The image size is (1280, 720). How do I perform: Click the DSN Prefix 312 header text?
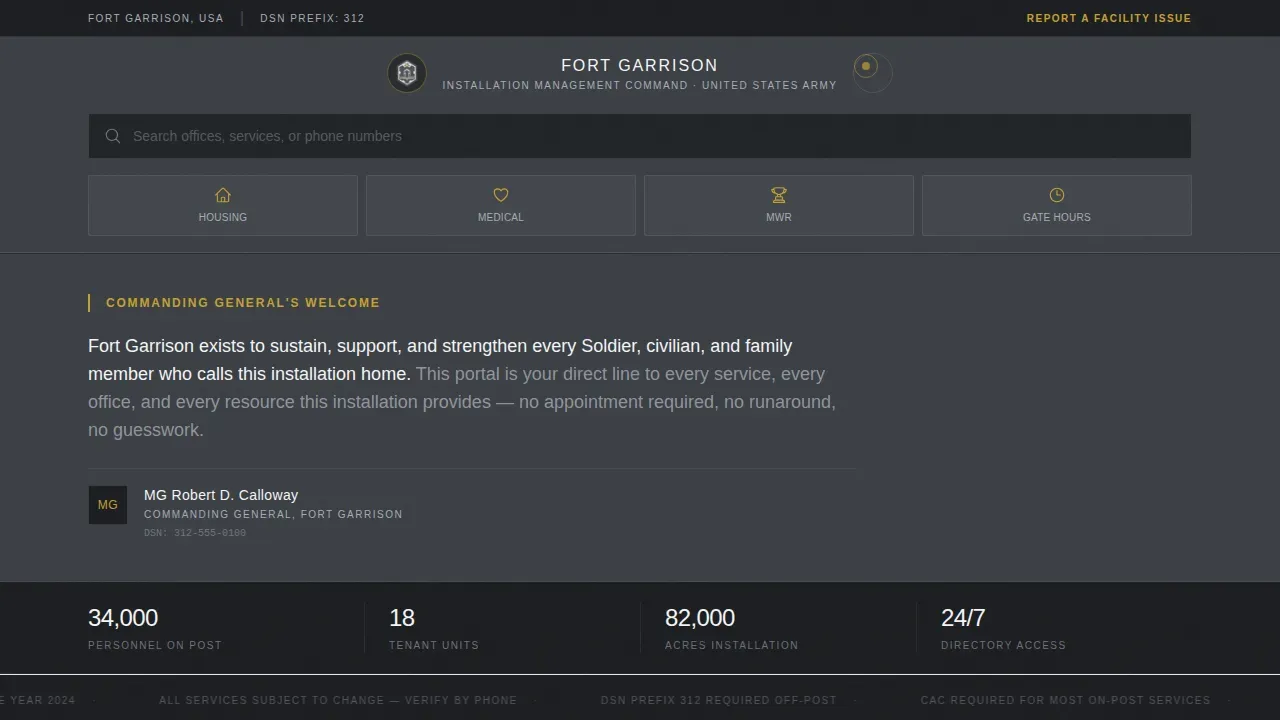tap(312, 18)
